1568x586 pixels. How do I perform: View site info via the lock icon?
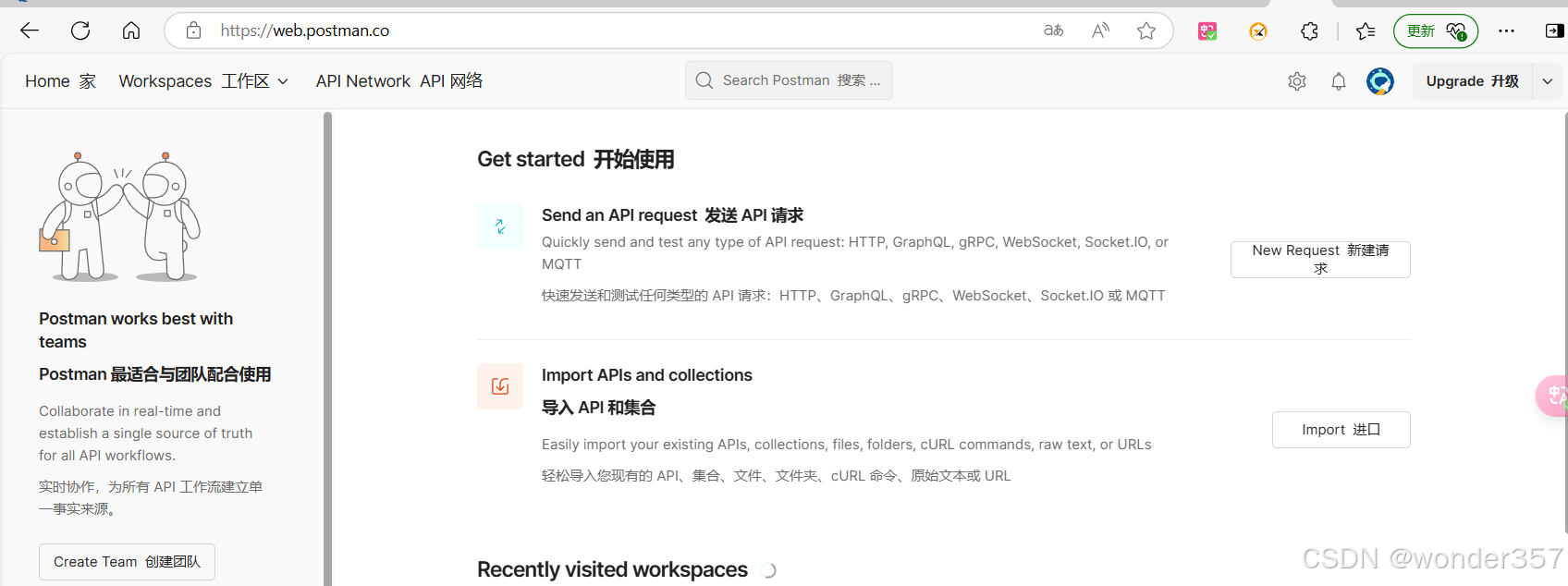pos(193,31)
